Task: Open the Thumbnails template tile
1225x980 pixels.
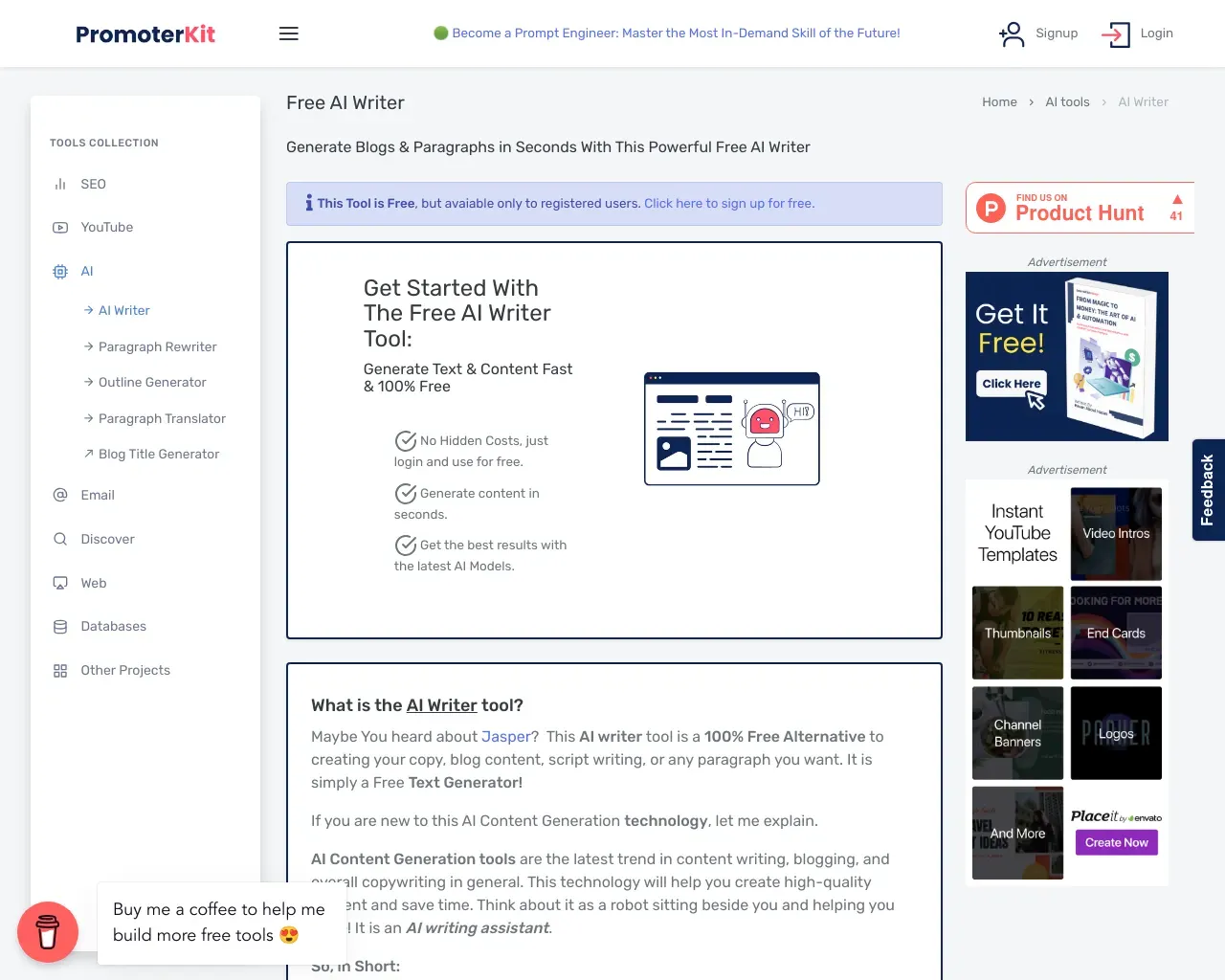Action: pyautogui.click(x=1017, y=634)
